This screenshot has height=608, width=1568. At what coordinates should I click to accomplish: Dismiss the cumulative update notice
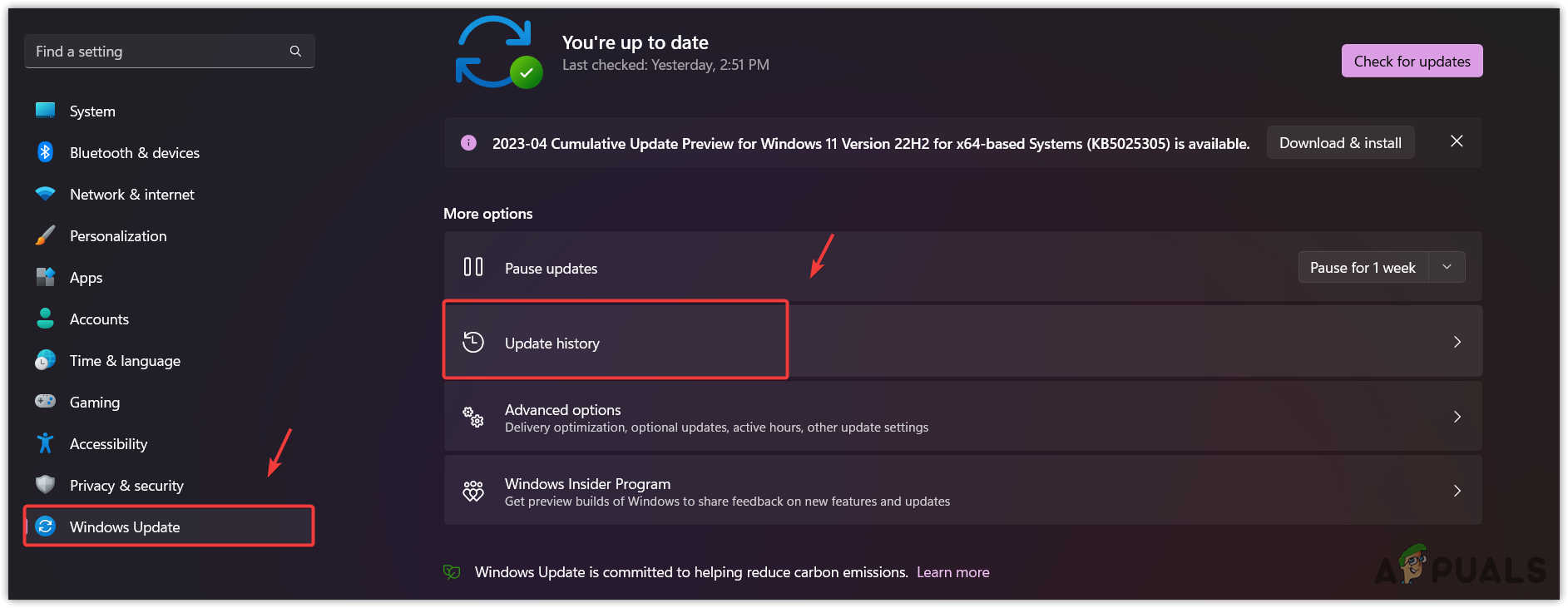(1457, 141)
